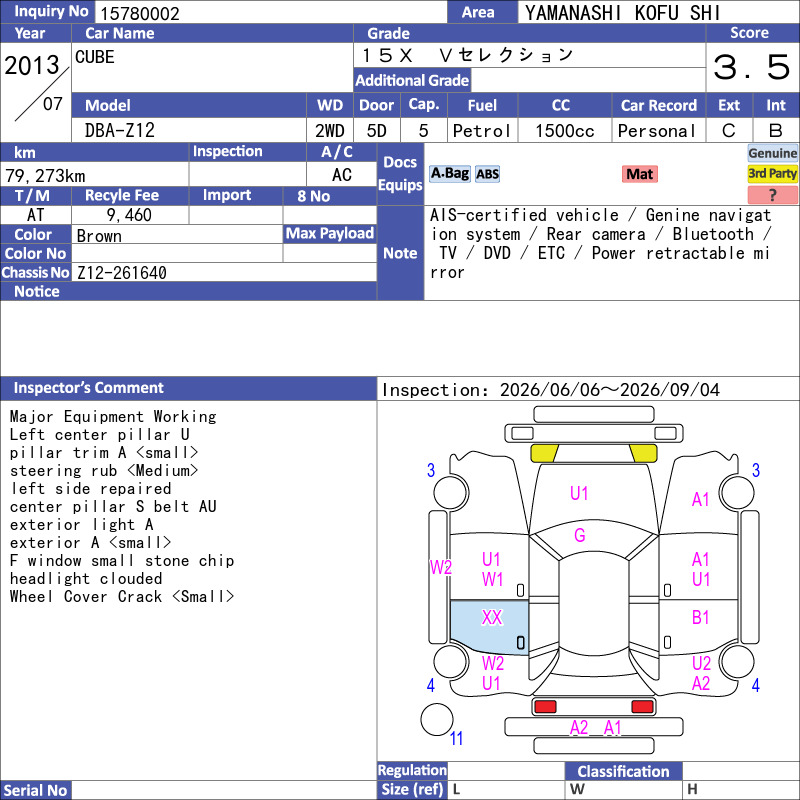
Task: Click the Additional Grade label
Action: tap(412, 81)
